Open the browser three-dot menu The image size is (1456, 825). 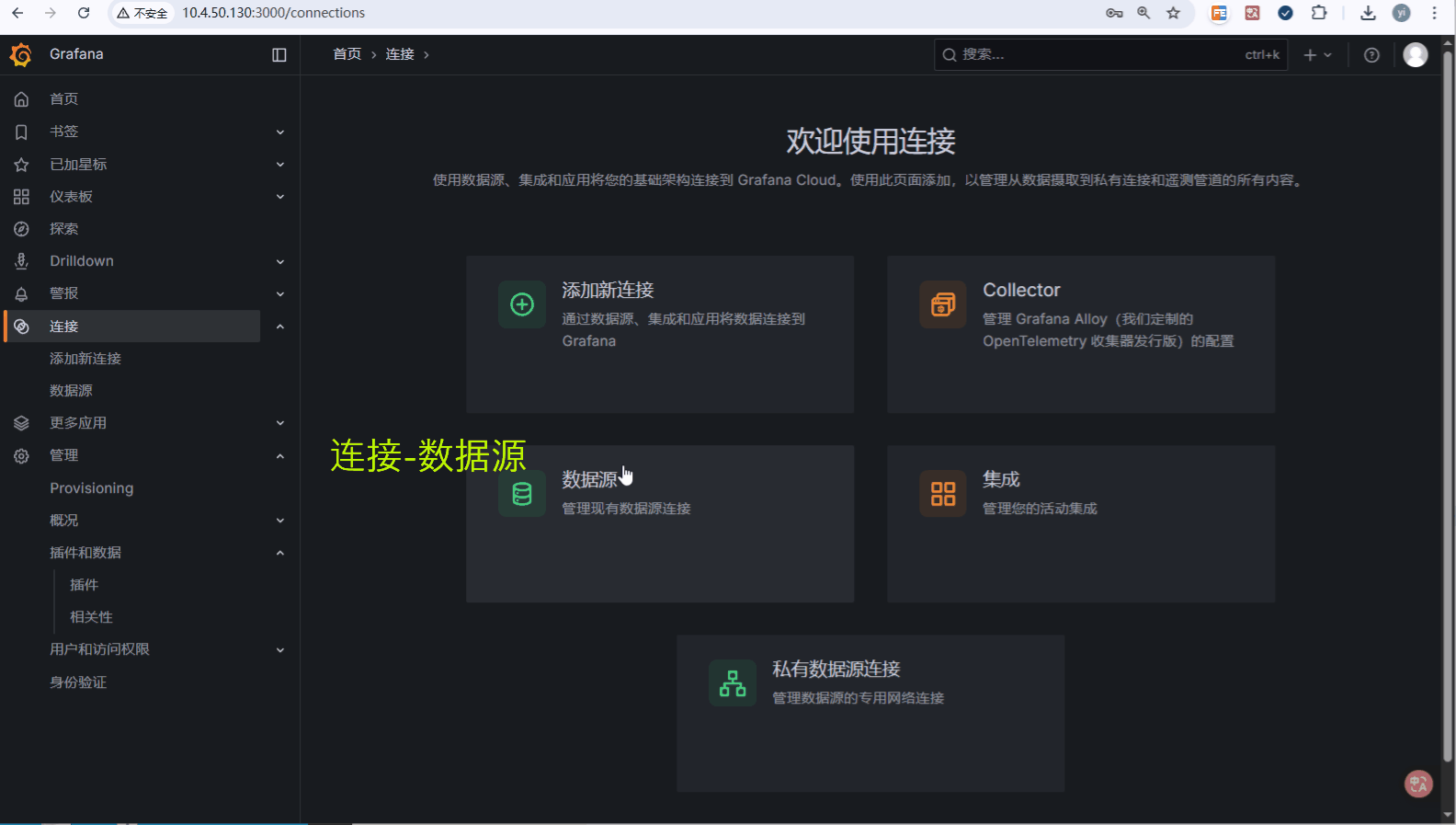(1434, 13)
